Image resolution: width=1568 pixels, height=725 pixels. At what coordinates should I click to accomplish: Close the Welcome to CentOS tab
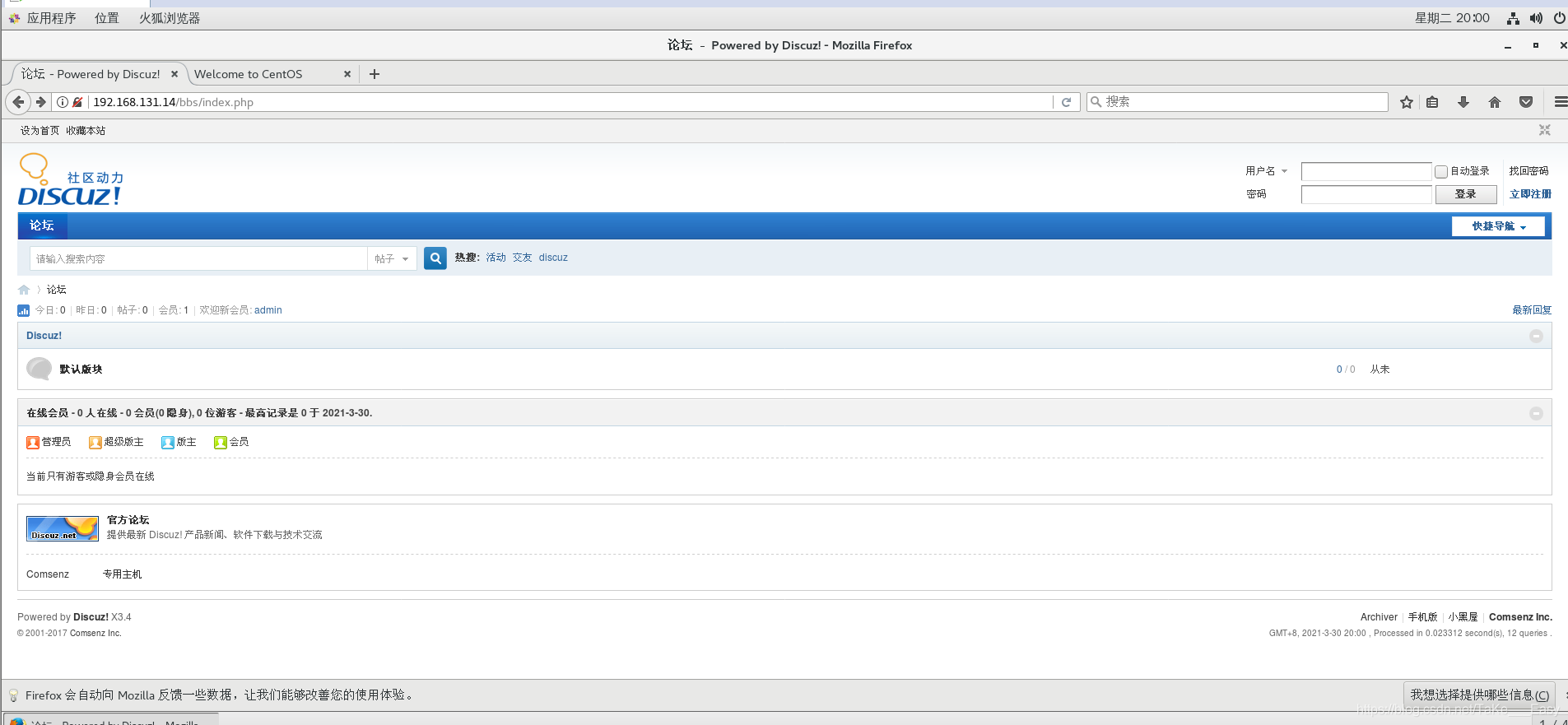pos(347,74)
